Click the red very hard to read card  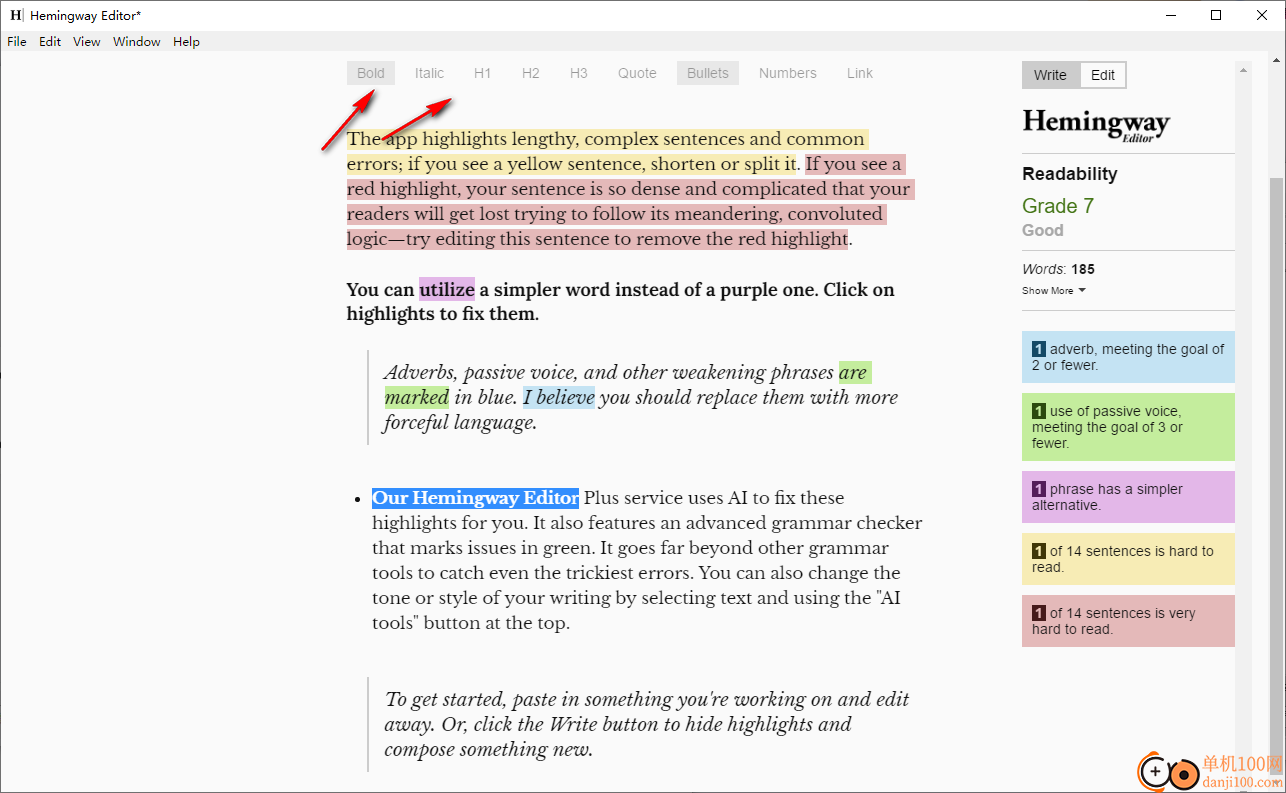[1128, 621]
